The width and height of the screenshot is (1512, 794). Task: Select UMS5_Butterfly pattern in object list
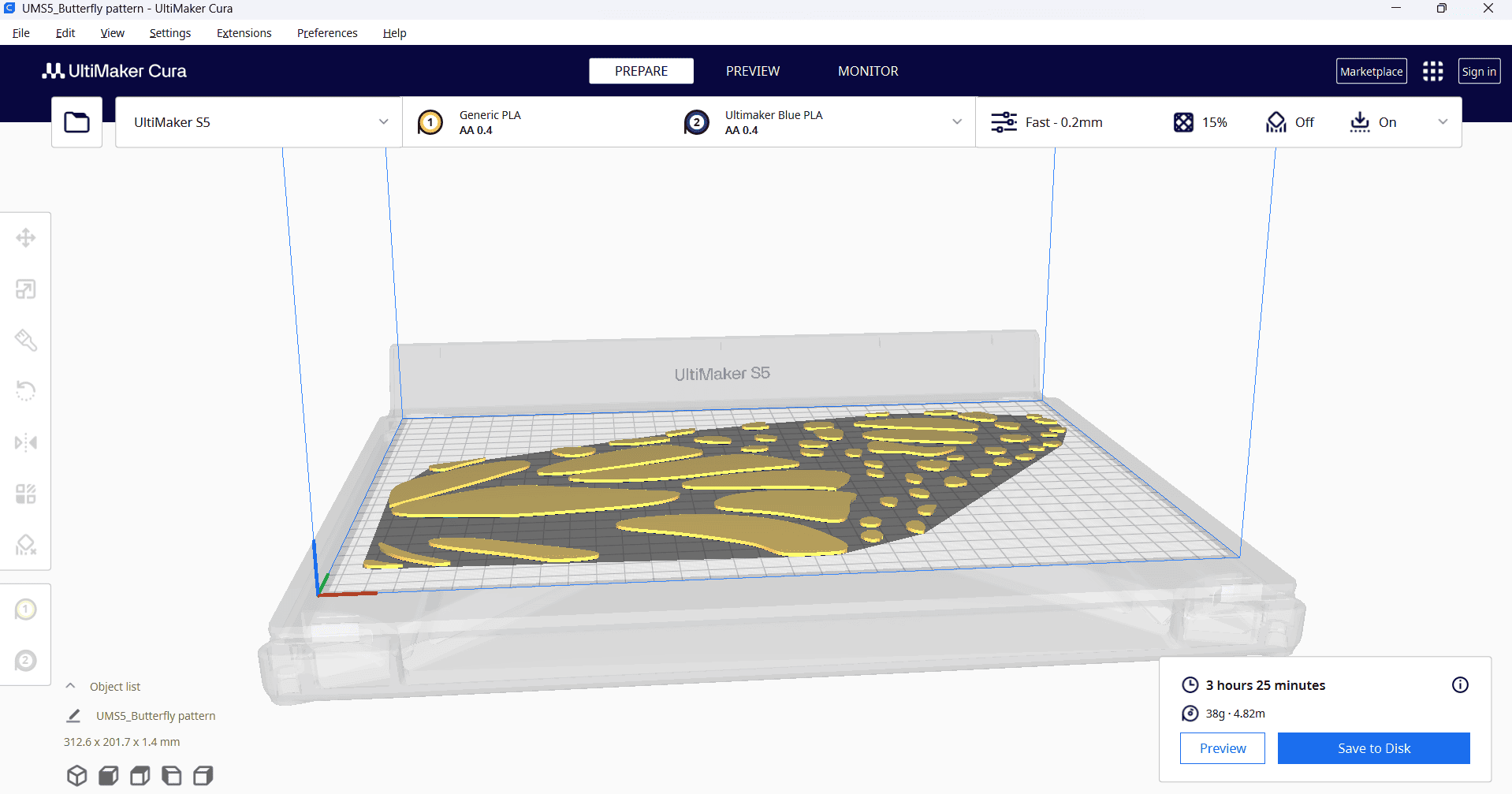tap(155, 716)
